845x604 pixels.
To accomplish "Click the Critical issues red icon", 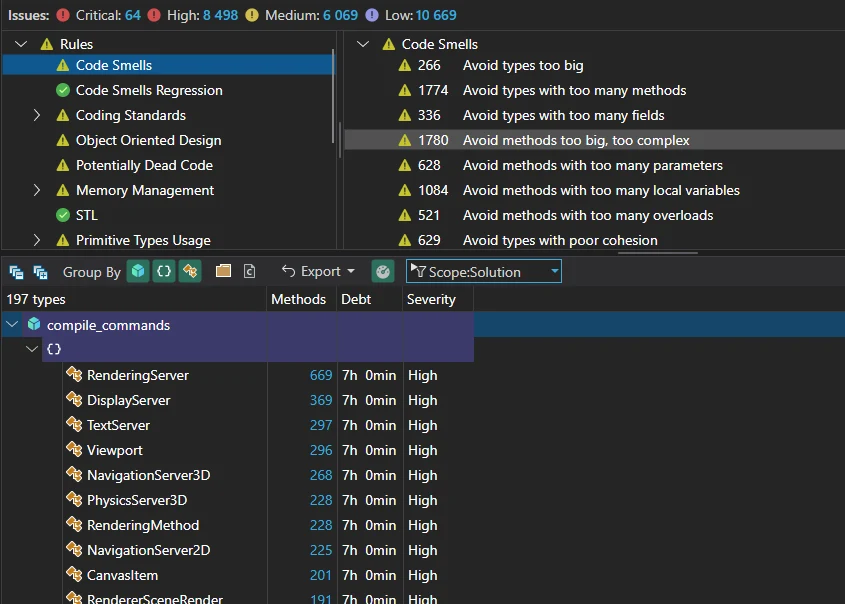I will coord(63,15).
